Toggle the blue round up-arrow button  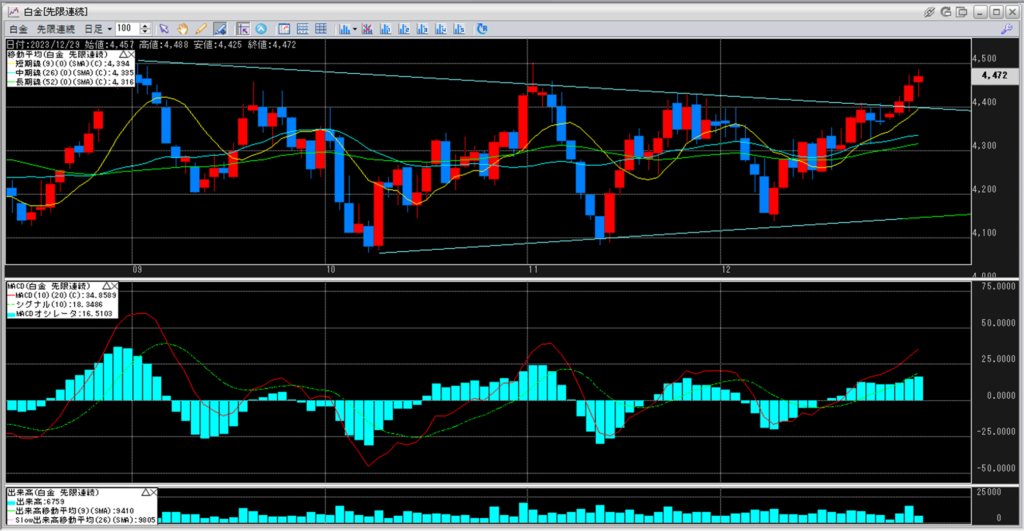point(261,29)
